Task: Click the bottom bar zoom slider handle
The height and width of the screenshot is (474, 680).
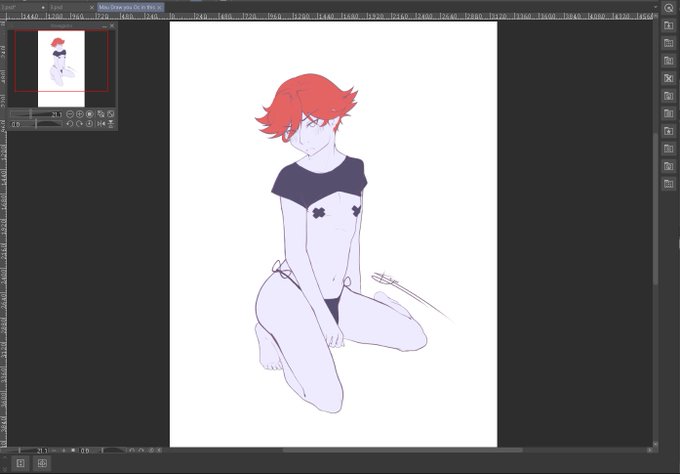Action: 20,451
